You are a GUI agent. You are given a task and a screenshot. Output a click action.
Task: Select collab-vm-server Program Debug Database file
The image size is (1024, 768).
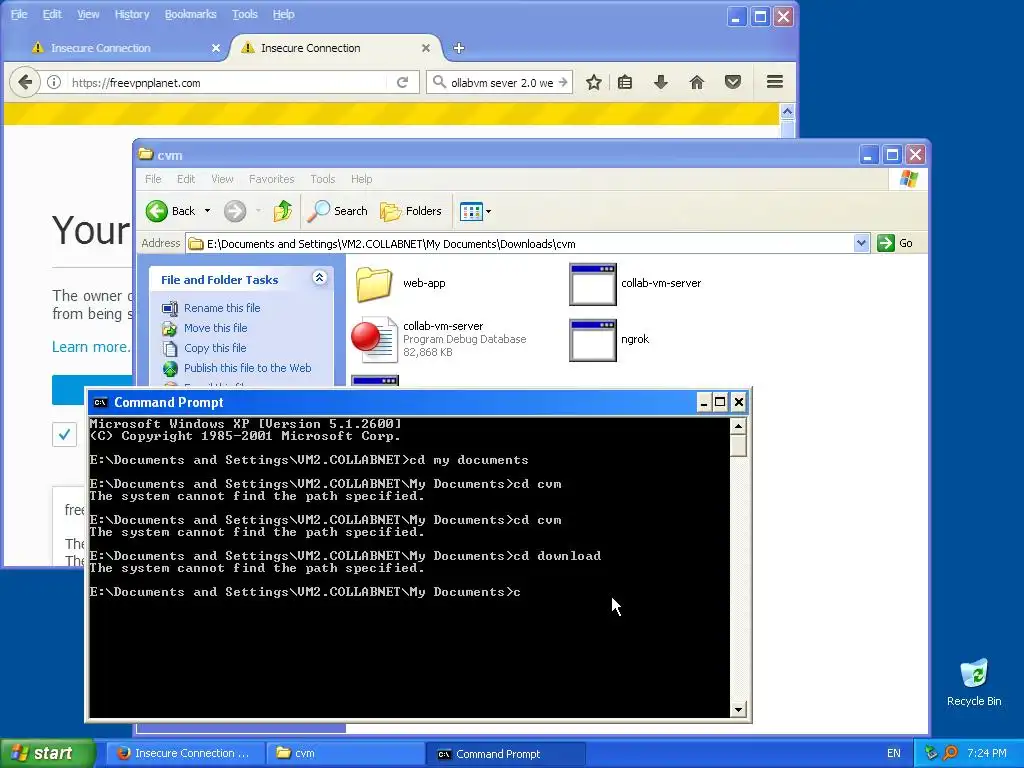(x=439, y=339)
